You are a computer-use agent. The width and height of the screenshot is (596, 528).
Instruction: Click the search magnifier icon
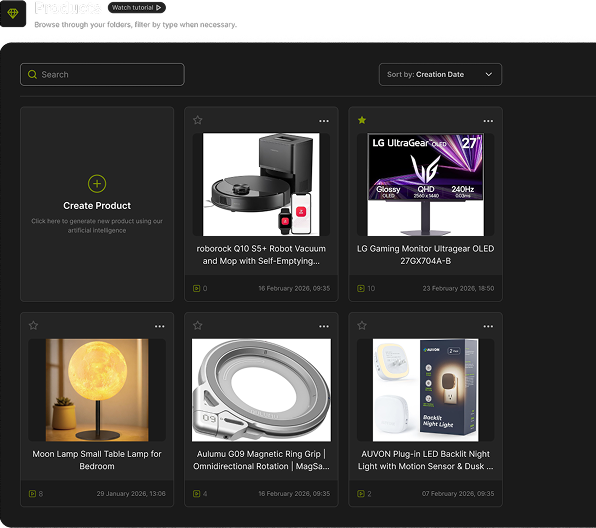pos(32,75)
